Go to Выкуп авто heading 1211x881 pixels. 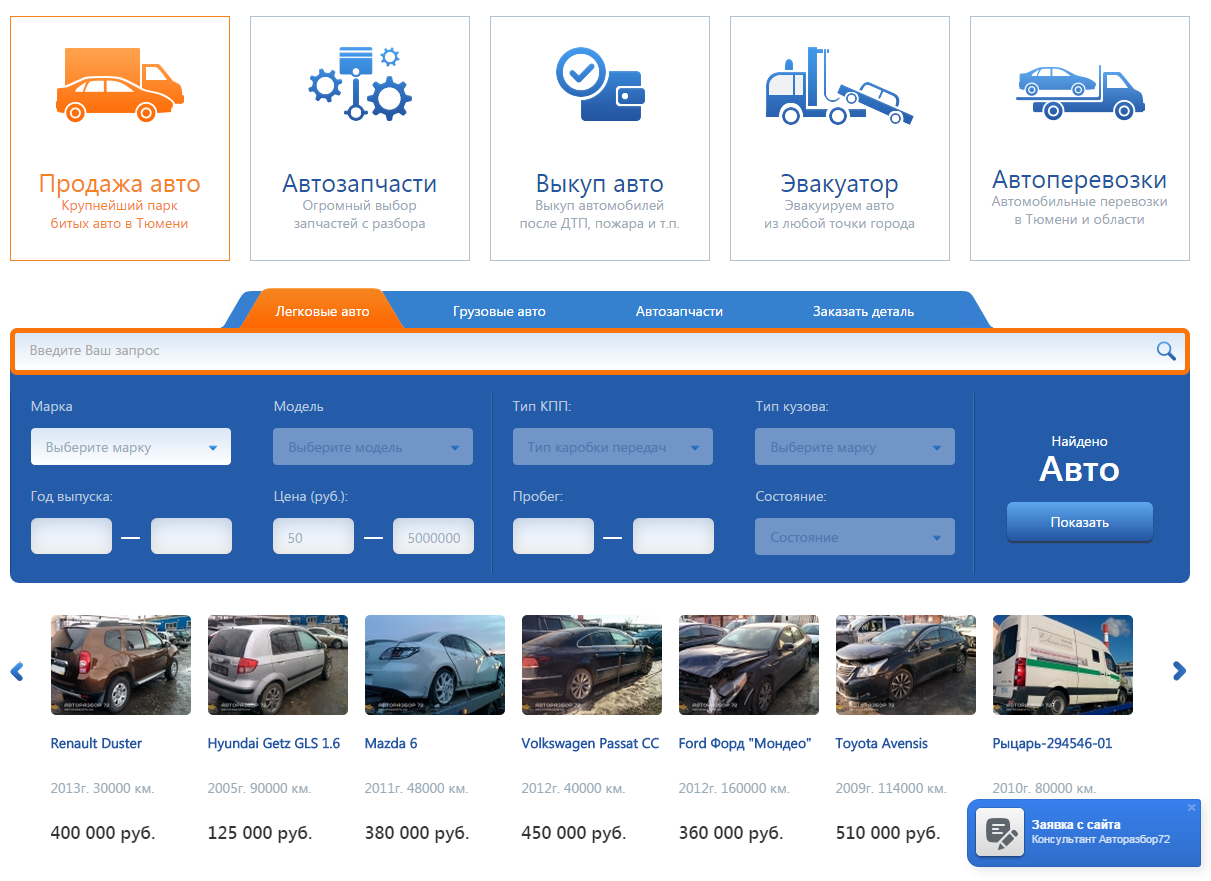click(600, 184)
